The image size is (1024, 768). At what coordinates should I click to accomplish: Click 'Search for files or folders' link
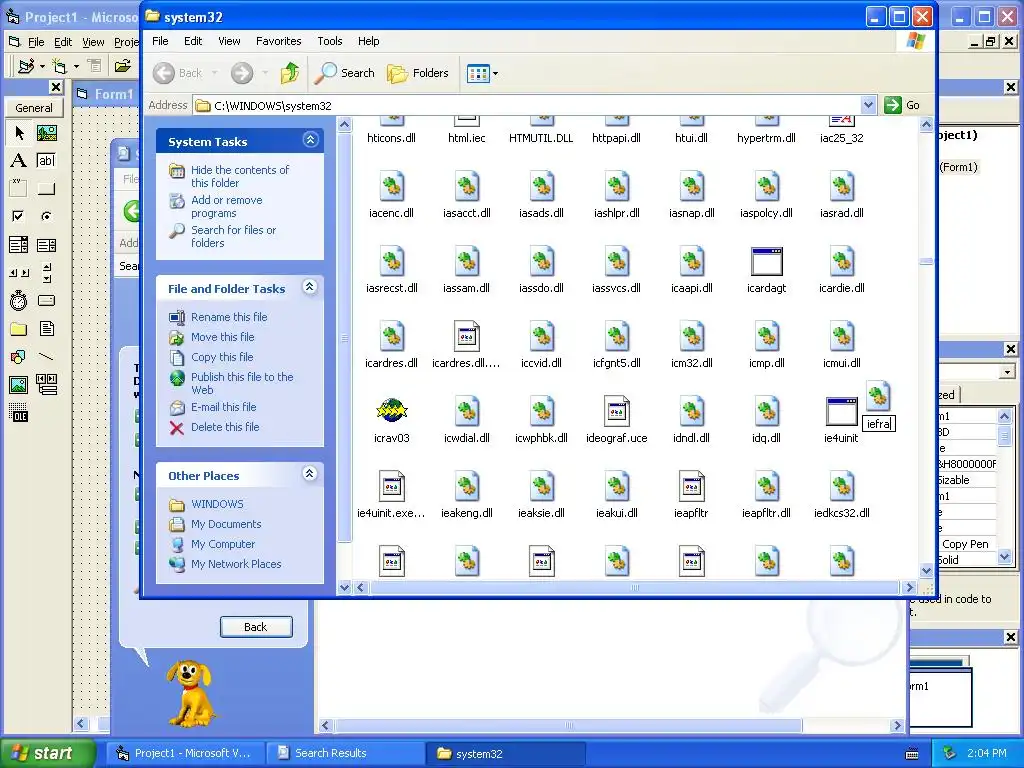233,236
